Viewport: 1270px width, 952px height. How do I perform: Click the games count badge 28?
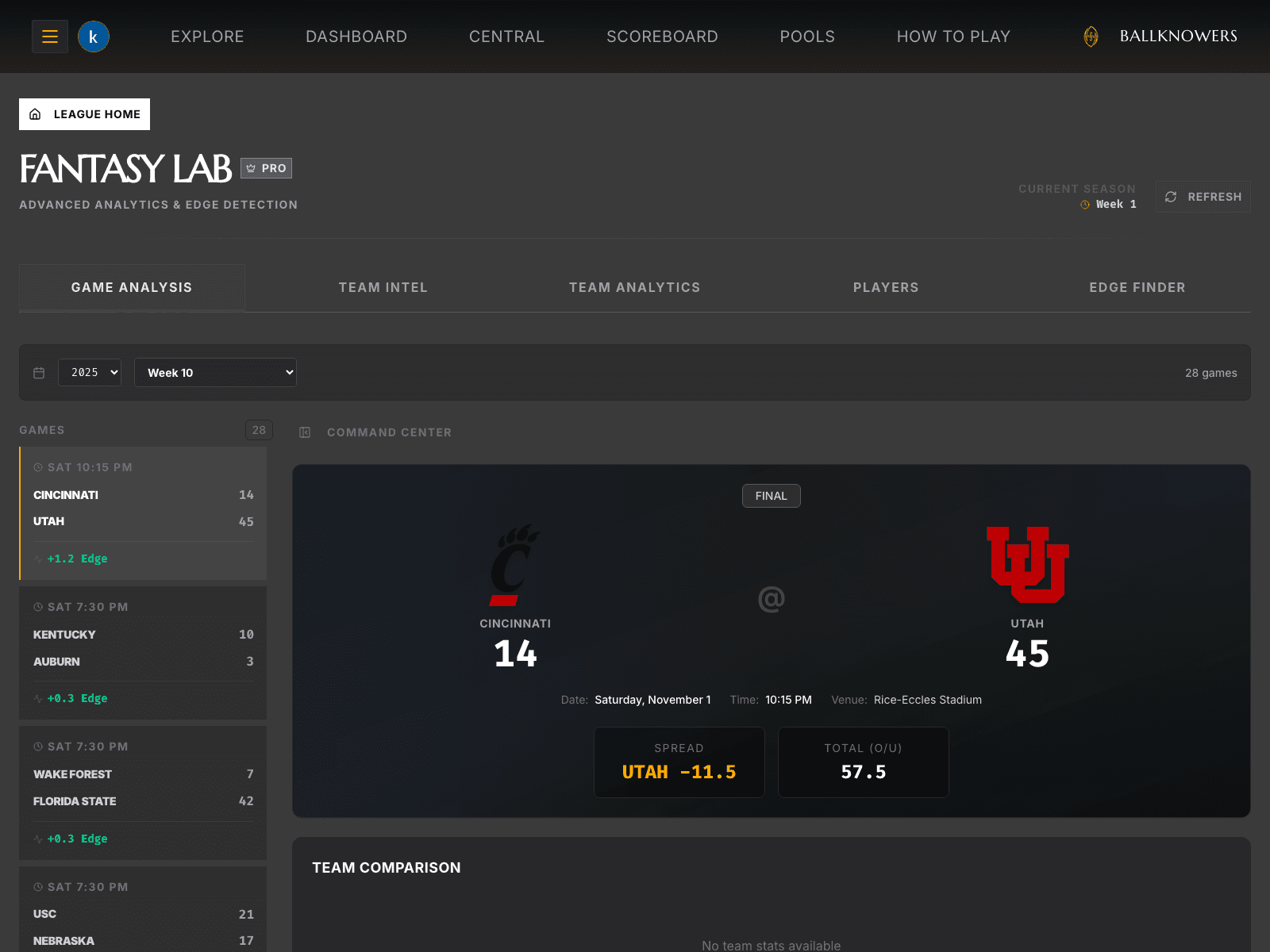(259, 430)
